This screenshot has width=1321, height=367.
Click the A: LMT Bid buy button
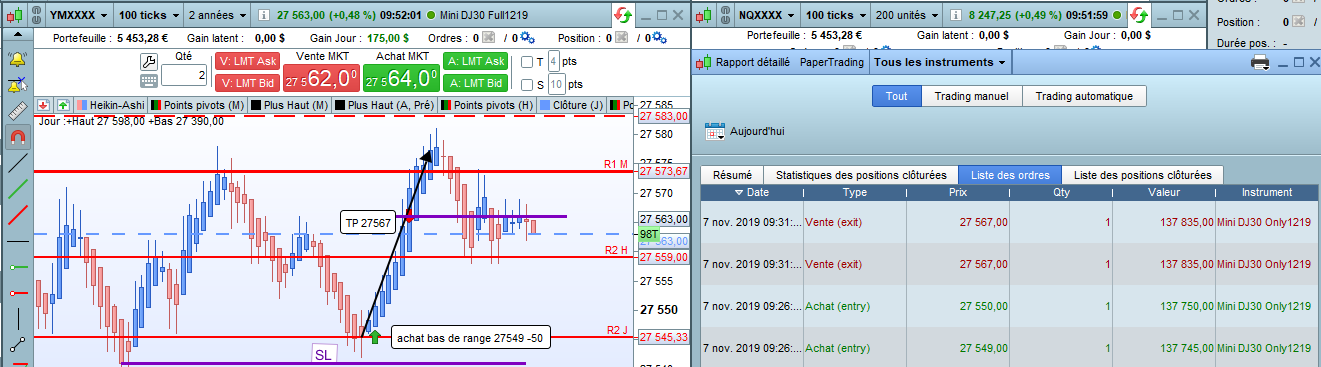[476, 82]
